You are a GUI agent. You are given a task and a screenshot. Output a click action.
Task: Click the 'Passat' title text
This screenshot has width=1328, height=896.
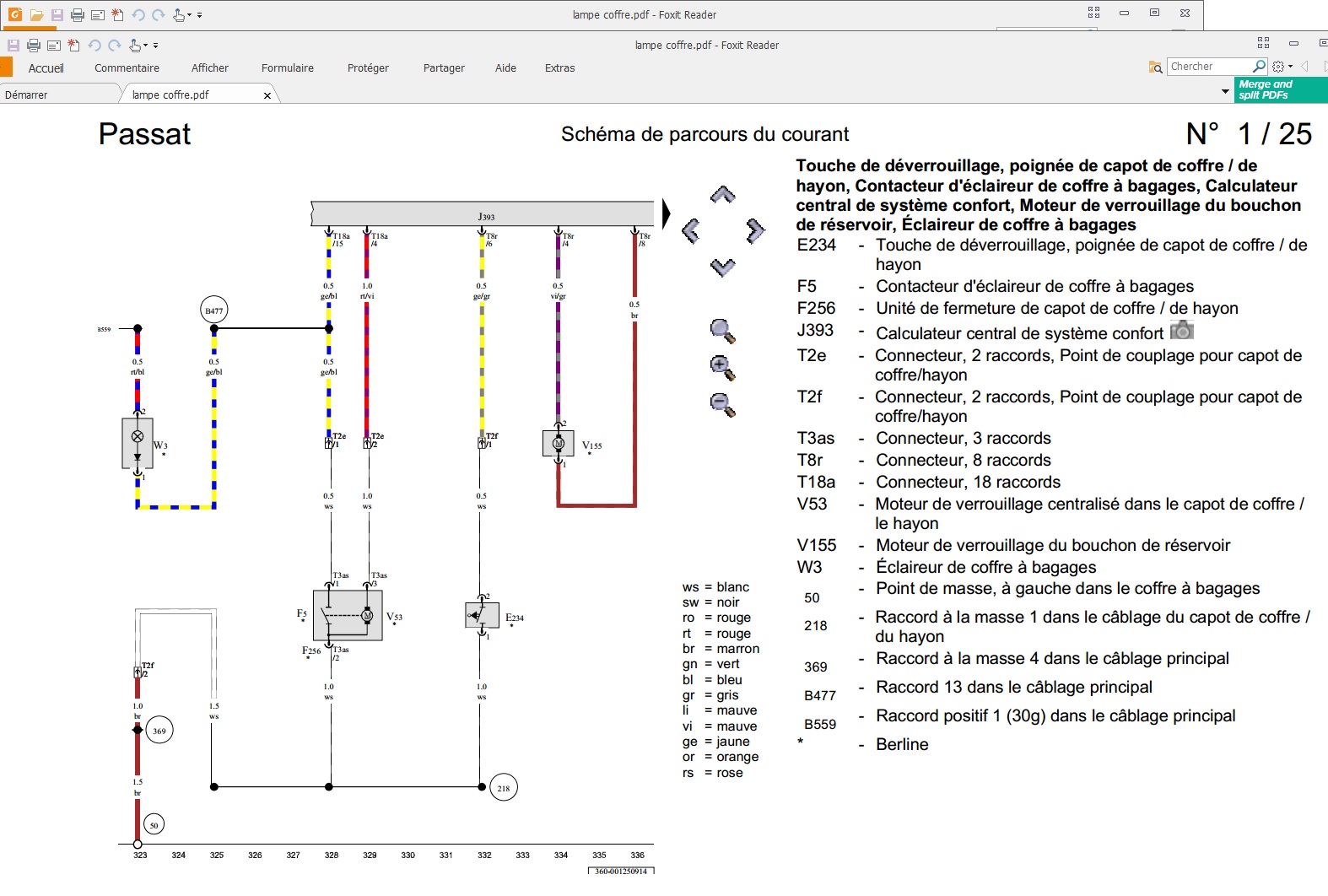pyautogui.click(x=144, y=134)
